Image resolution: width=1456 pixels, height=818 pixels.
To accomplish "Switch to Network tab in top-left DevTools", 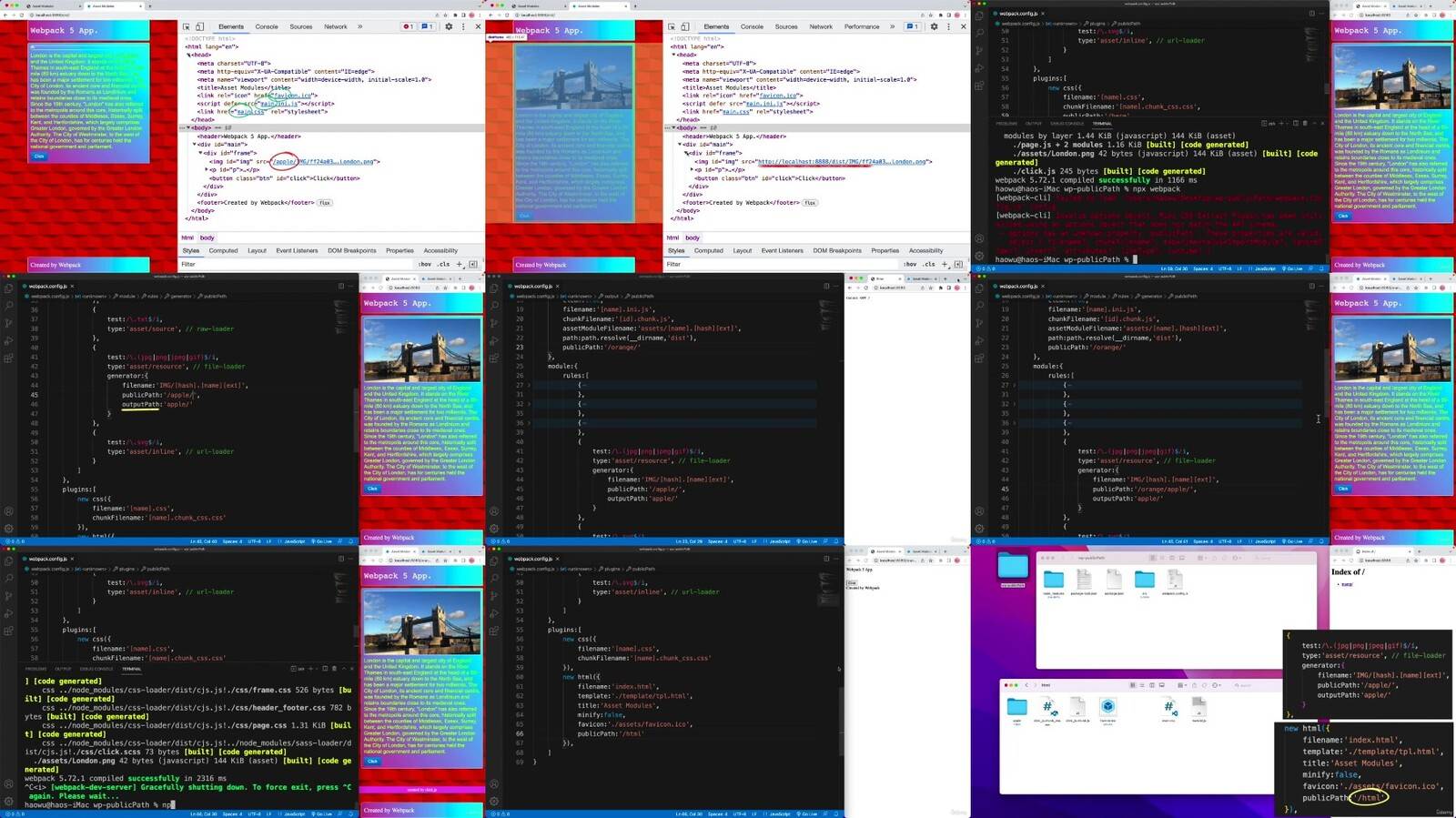I will tap(336, 26).
